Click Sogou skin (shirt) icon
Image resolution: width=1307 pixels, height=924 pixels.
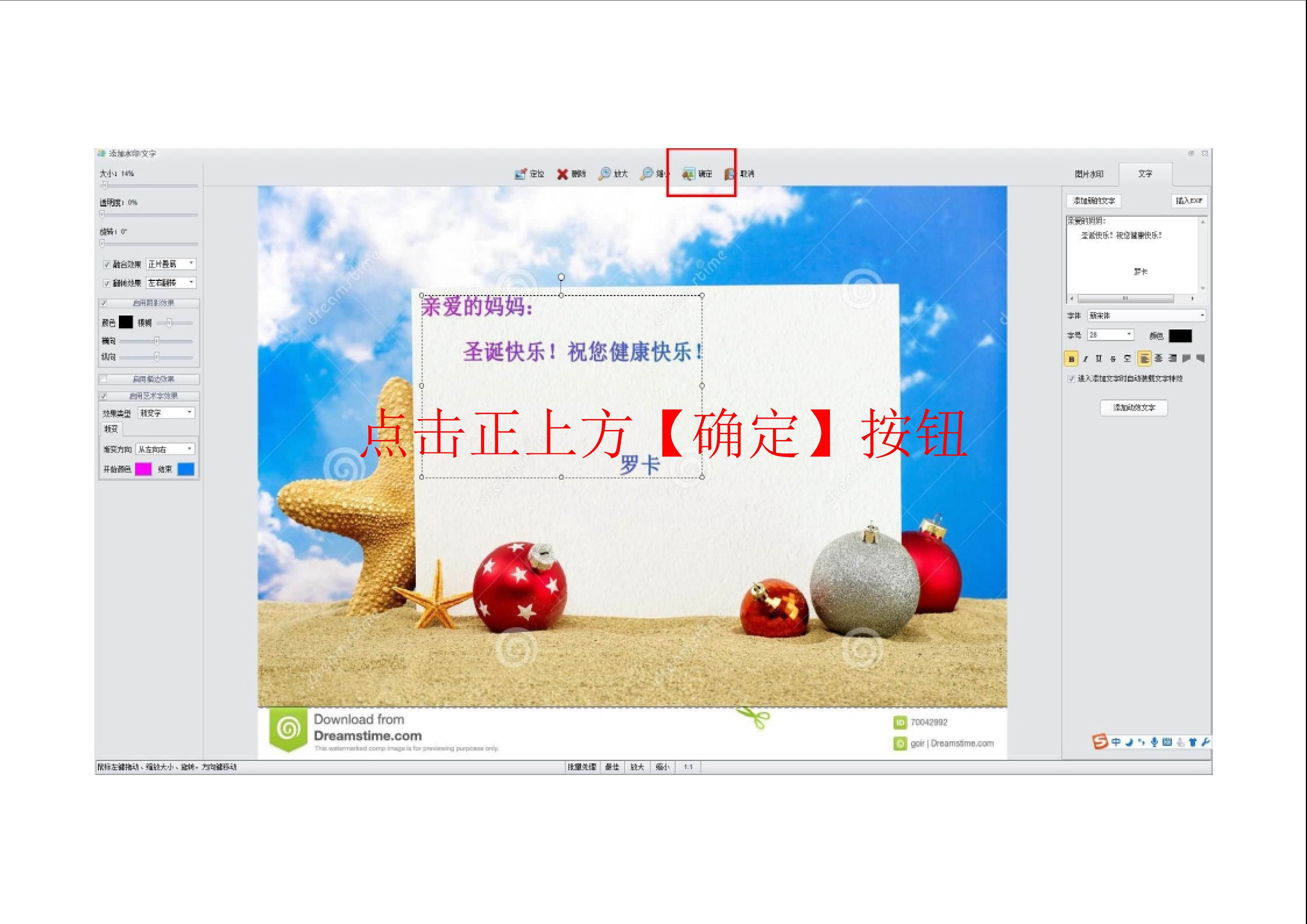pos(1192,742)
